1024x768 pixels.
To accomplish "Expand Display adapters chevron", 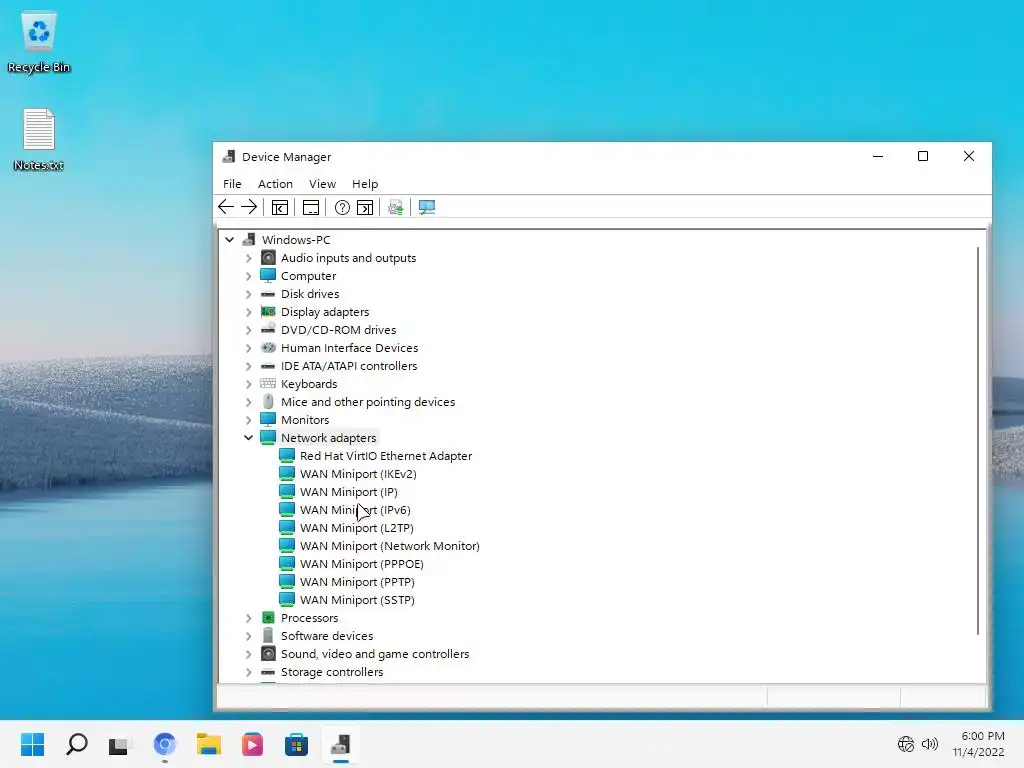I will pos(248,312).
